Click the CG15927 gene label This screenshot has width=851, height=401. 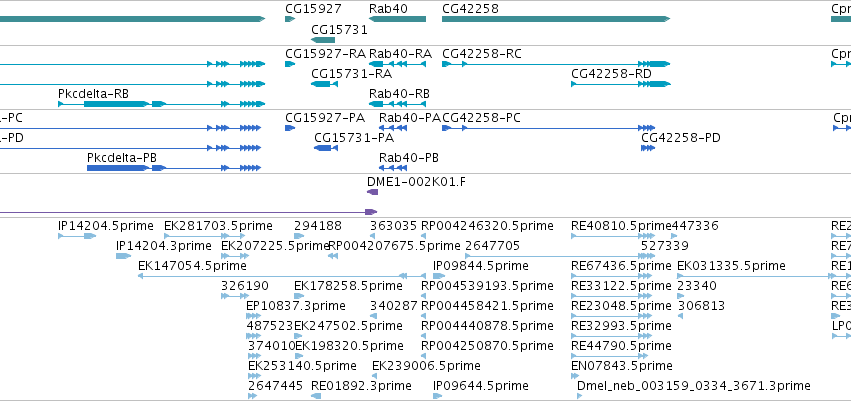[313, 9]
